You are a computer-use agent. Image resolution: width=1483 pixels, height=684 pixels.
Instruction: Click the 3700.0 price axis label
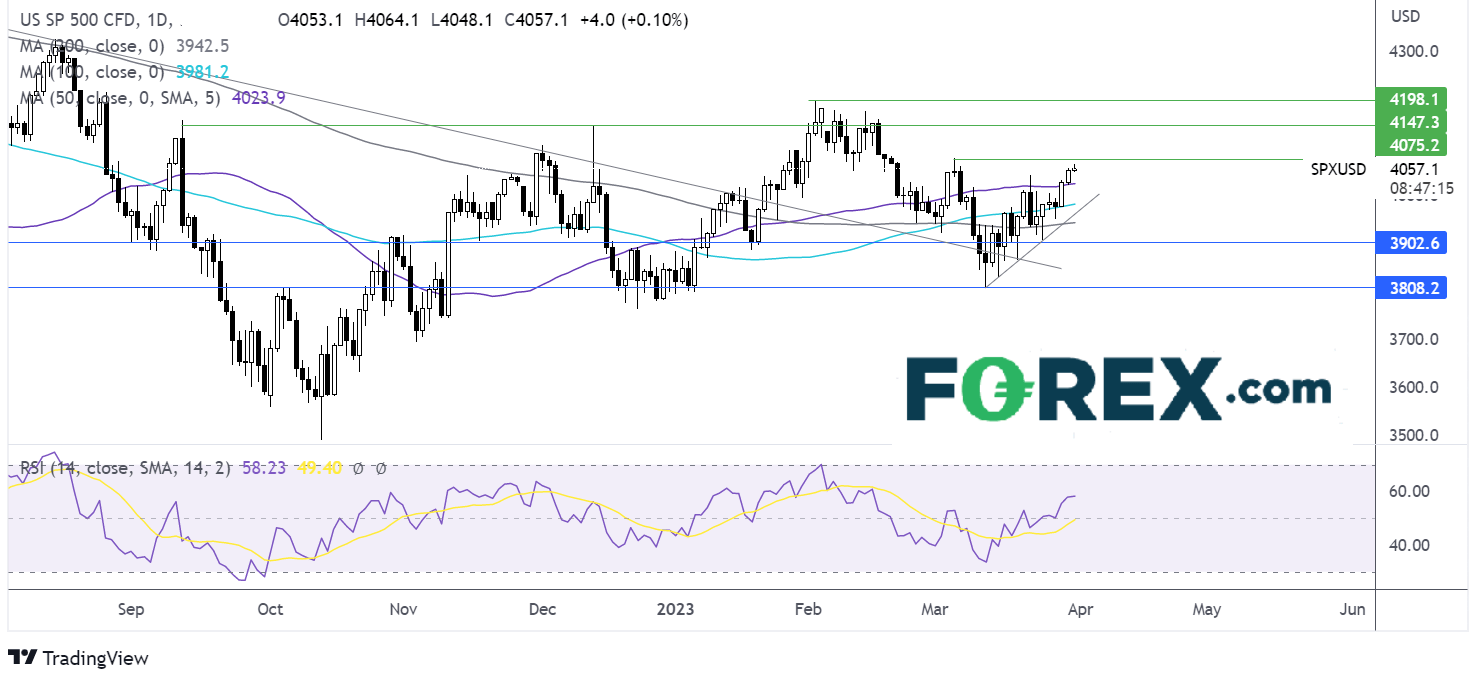[x=1414, y=340]
